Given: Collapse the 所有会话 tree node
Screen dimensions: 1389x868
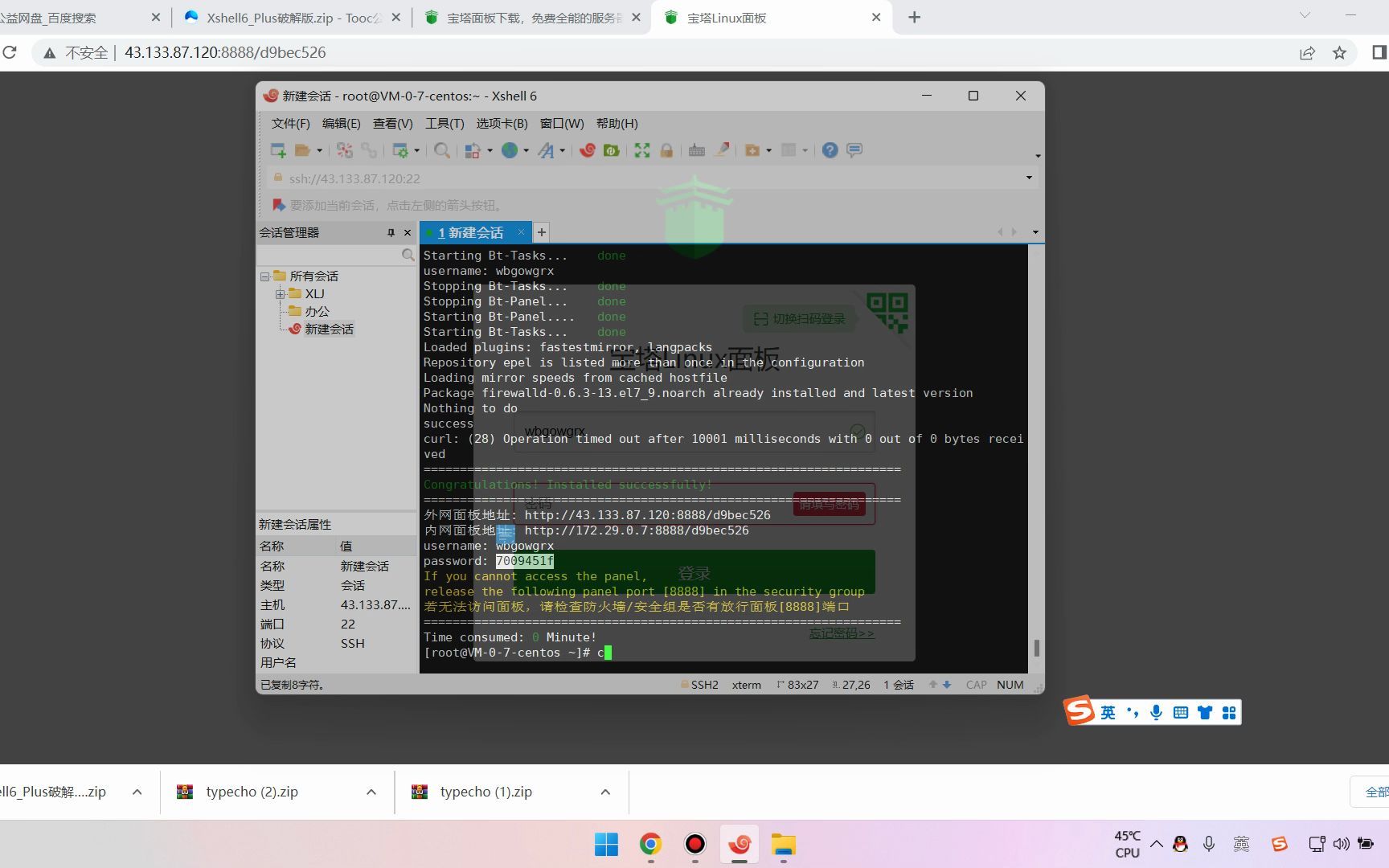Looking at the screenshot, I should (x=264, y=276).
